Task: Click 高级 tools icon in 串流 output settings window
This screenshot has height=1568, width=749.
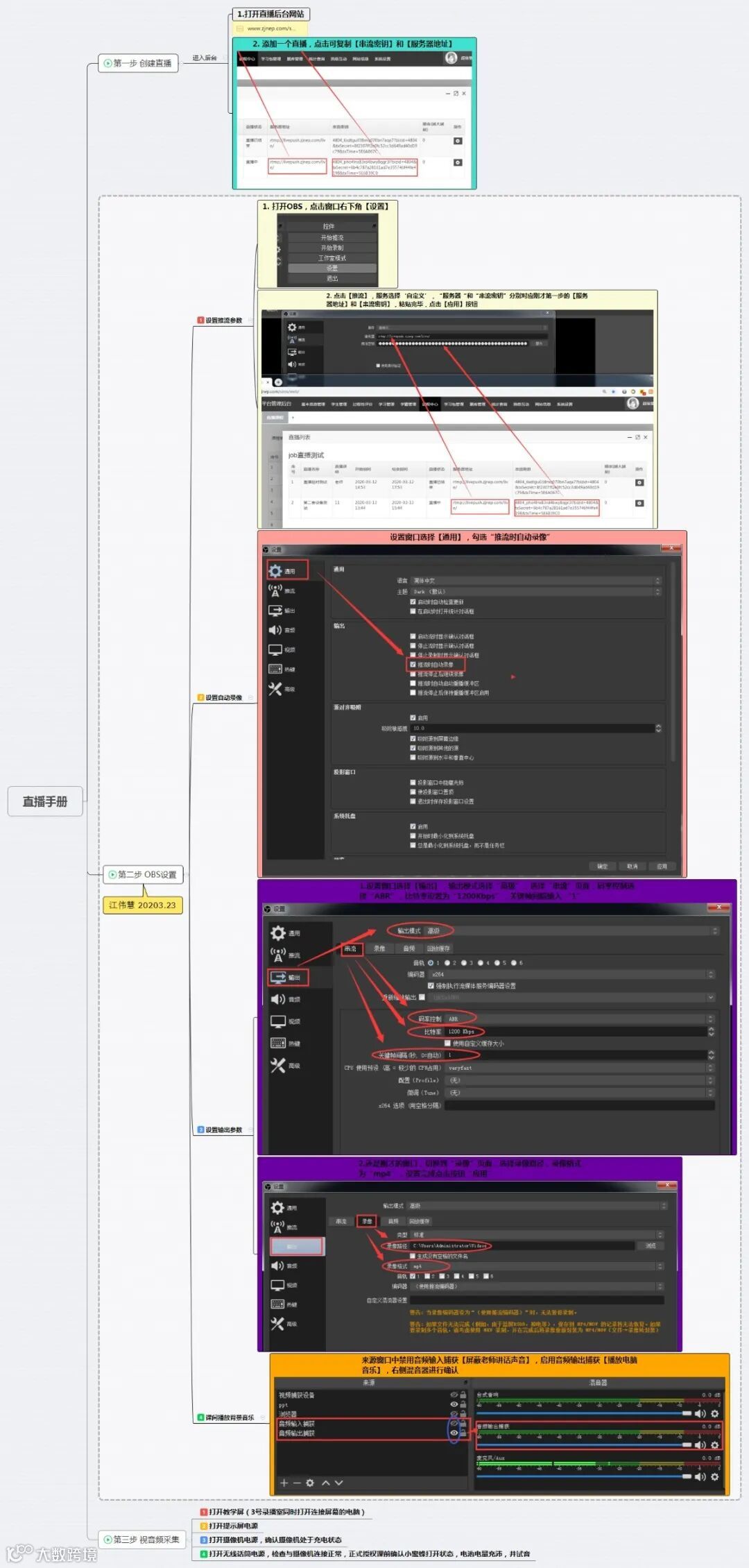Action: click(278, 1066)
